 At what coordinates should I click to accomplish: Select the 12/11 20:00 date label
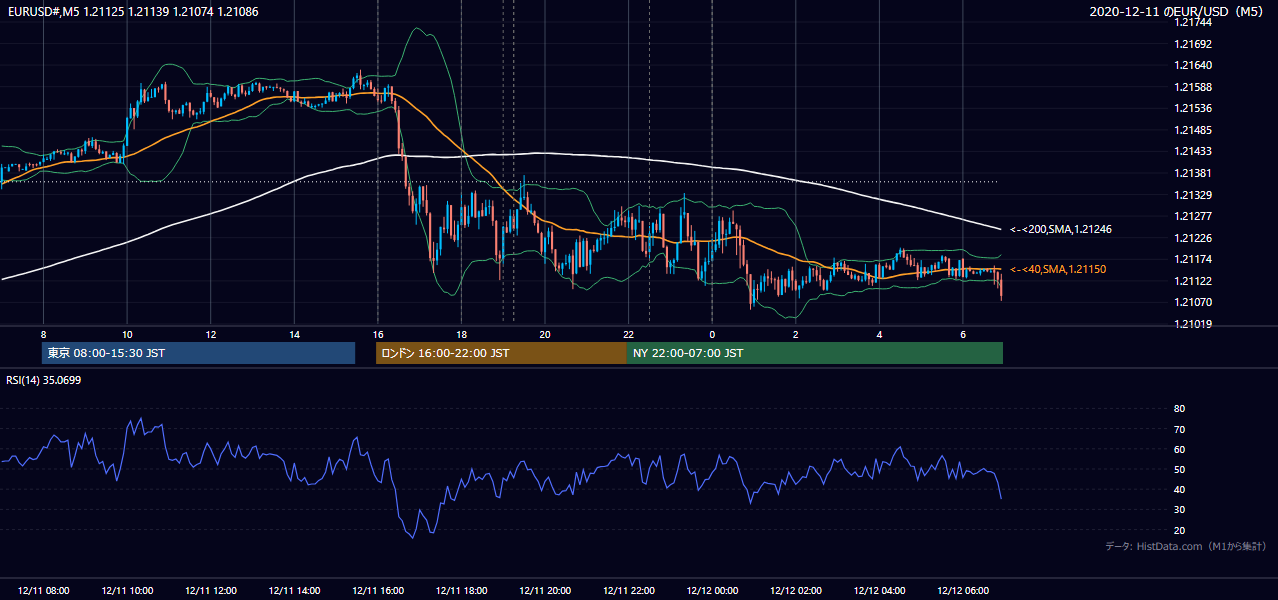pyautogui.click(x=545, y=591)
